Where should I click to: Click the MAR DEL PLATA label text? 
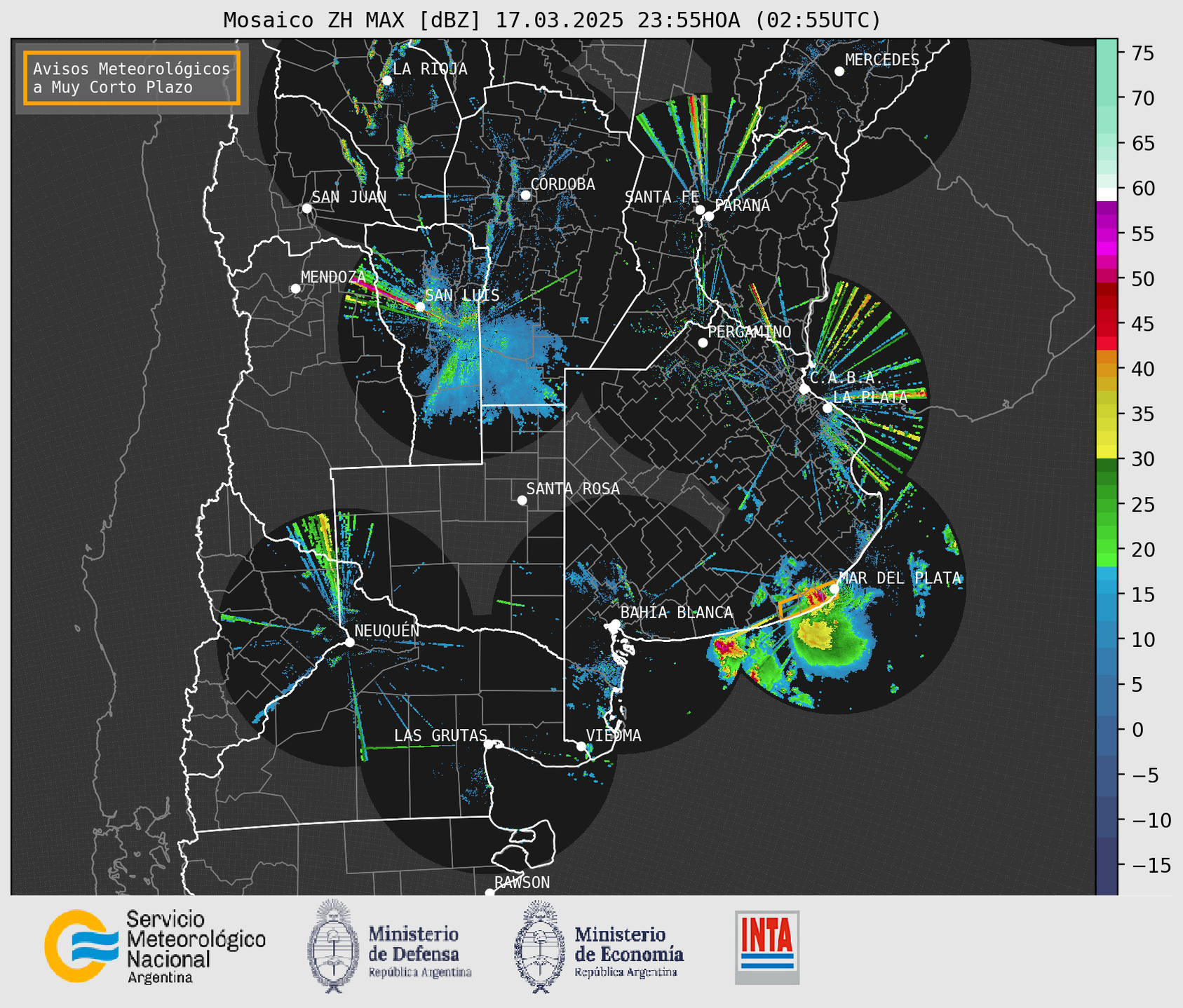point(900,578)
